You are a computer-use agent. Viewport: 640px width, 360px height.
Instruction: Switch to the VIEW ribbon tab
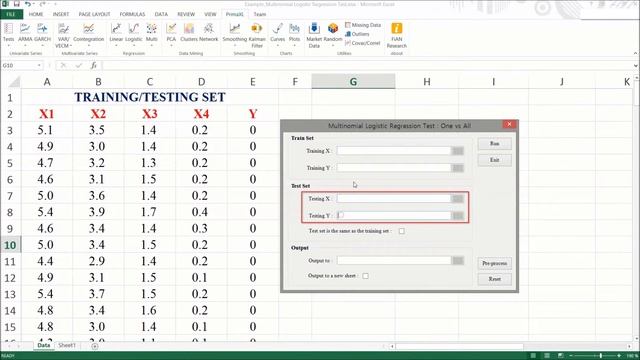[210, 14]
